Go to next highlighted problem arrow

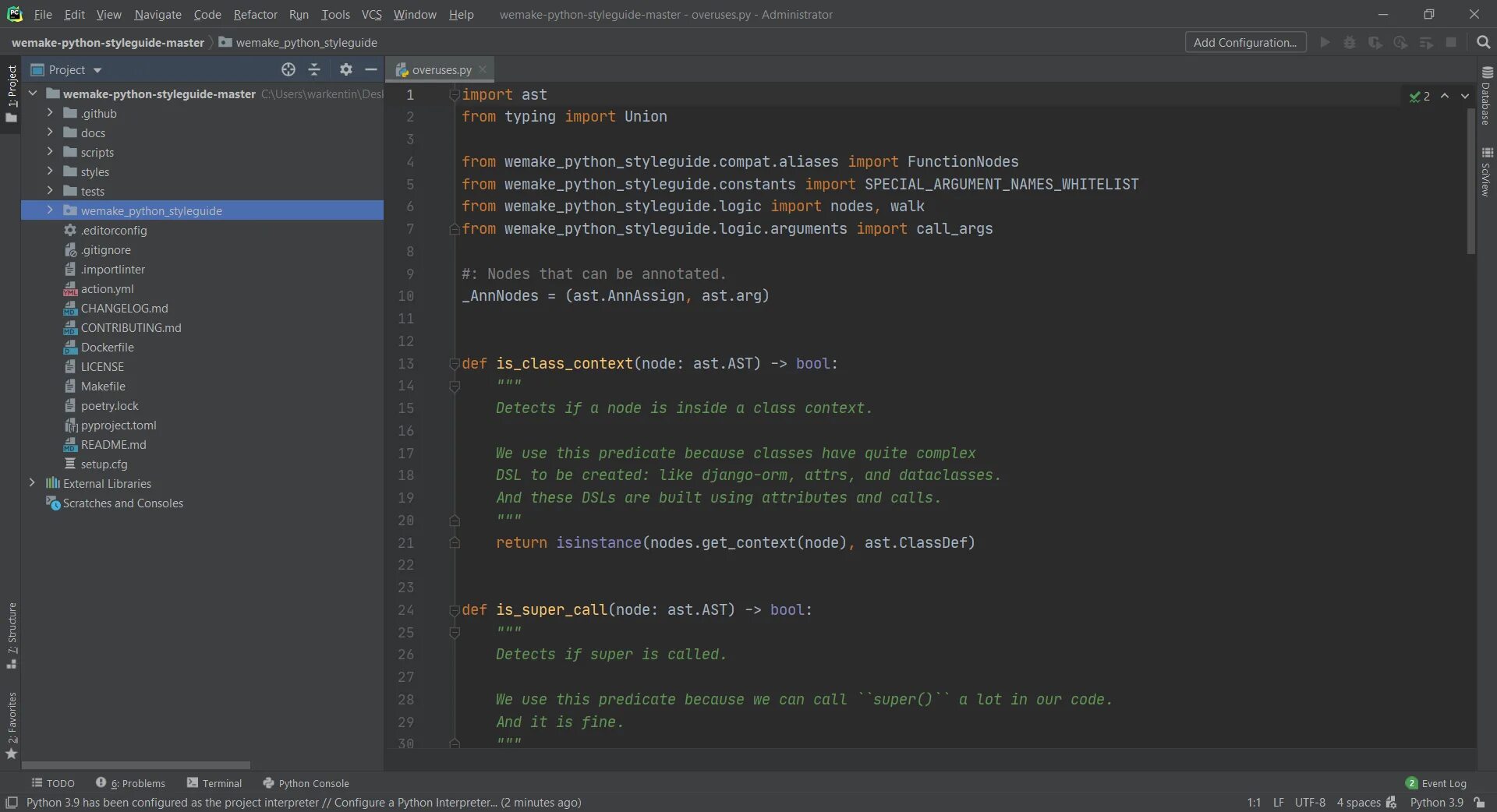point(1465,96)
